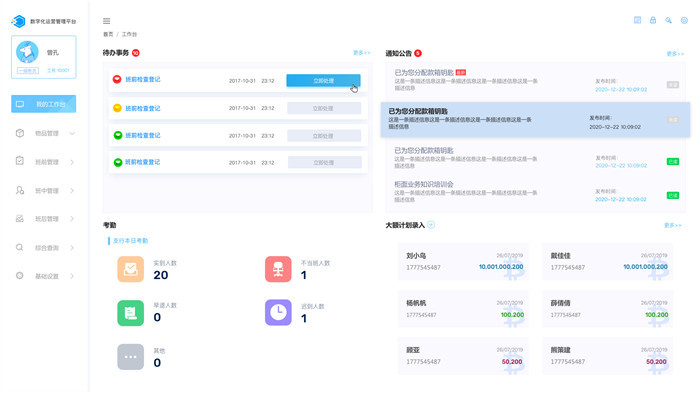Click the yellow status icon in the to-do list
Image resolution: width=700 pixels, height=393 pixels.
point(117,108)
